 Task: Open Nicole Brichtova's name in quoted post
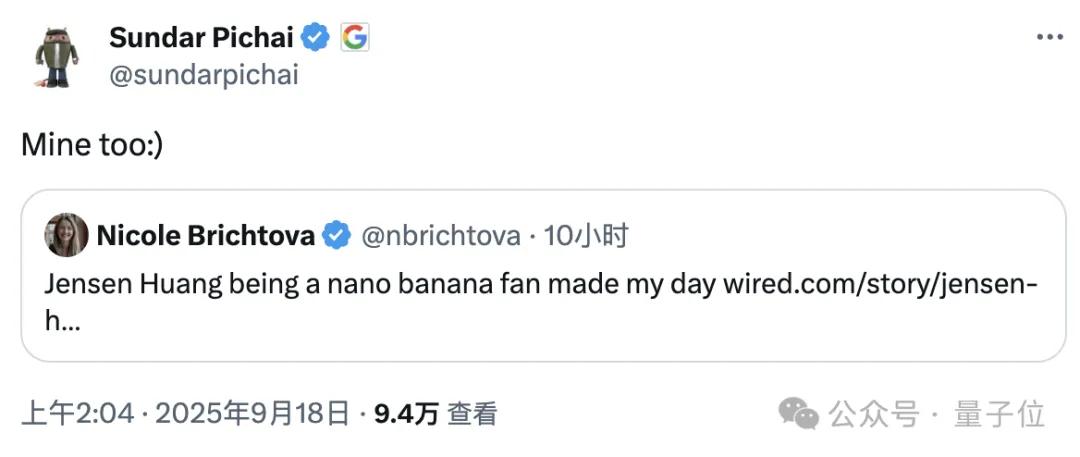[205, 236]
